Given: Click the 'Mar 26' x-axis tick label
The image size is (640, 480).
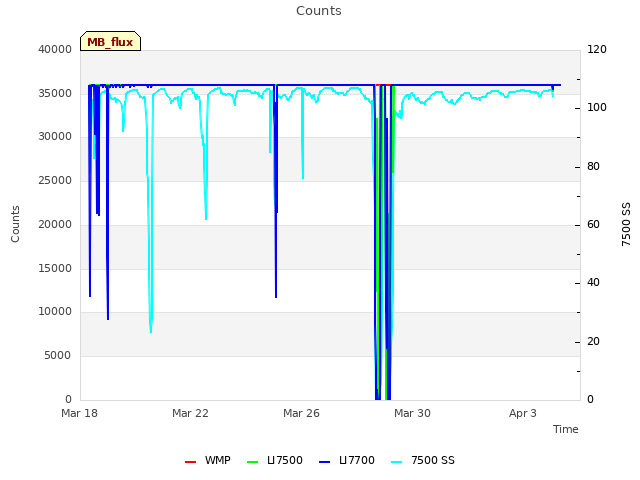Looking at the screenshot, I should pyautogui.click(x=301, y=413).
